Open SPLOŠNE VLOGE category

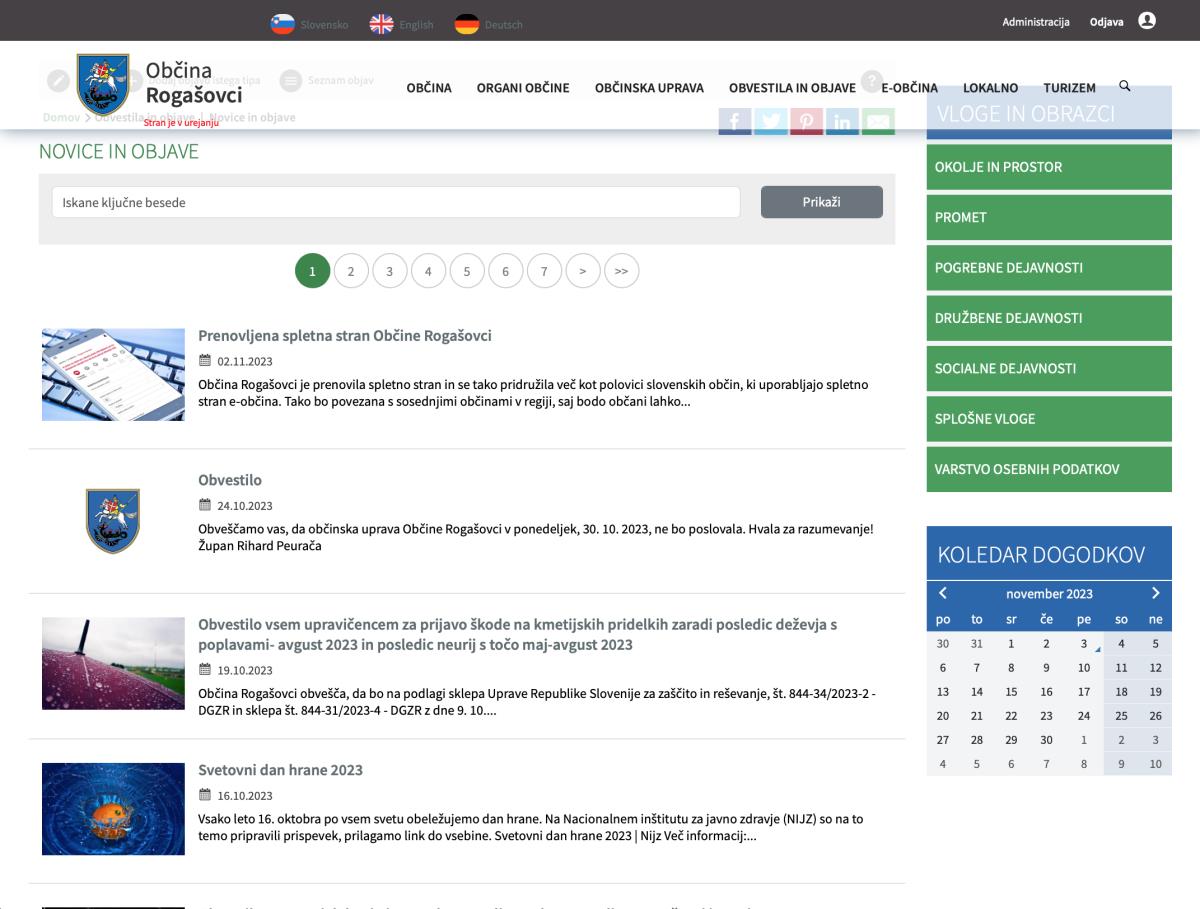pos(1049,419)
